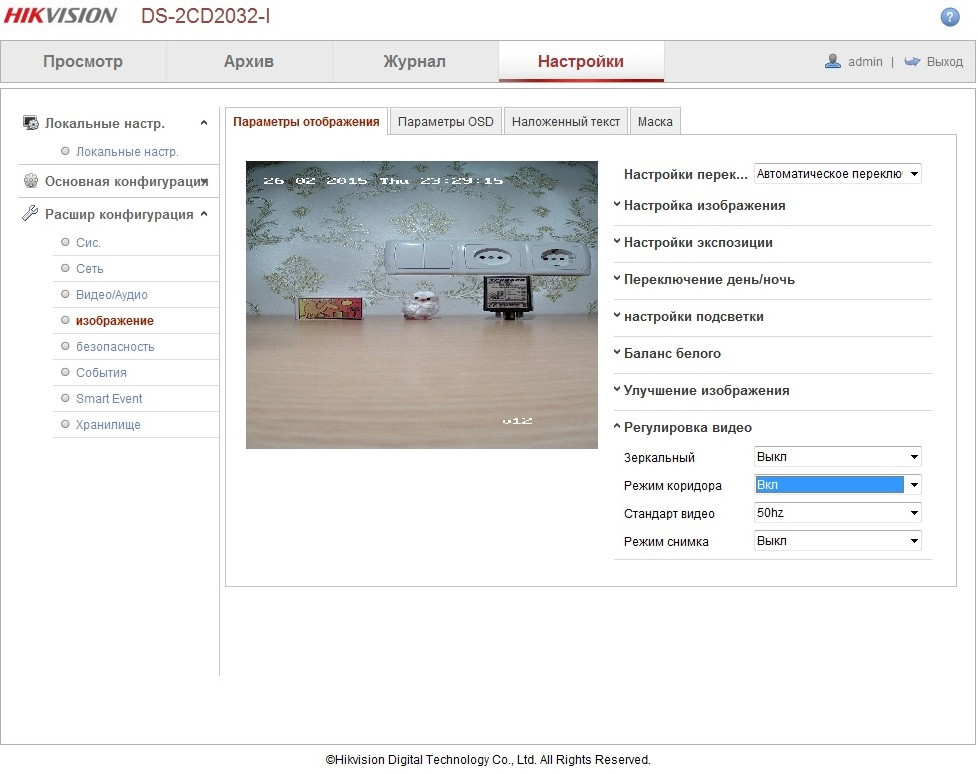Screen dimensions: 978x774
Task: Open the Архив main tab
Action: coord(249,62)
